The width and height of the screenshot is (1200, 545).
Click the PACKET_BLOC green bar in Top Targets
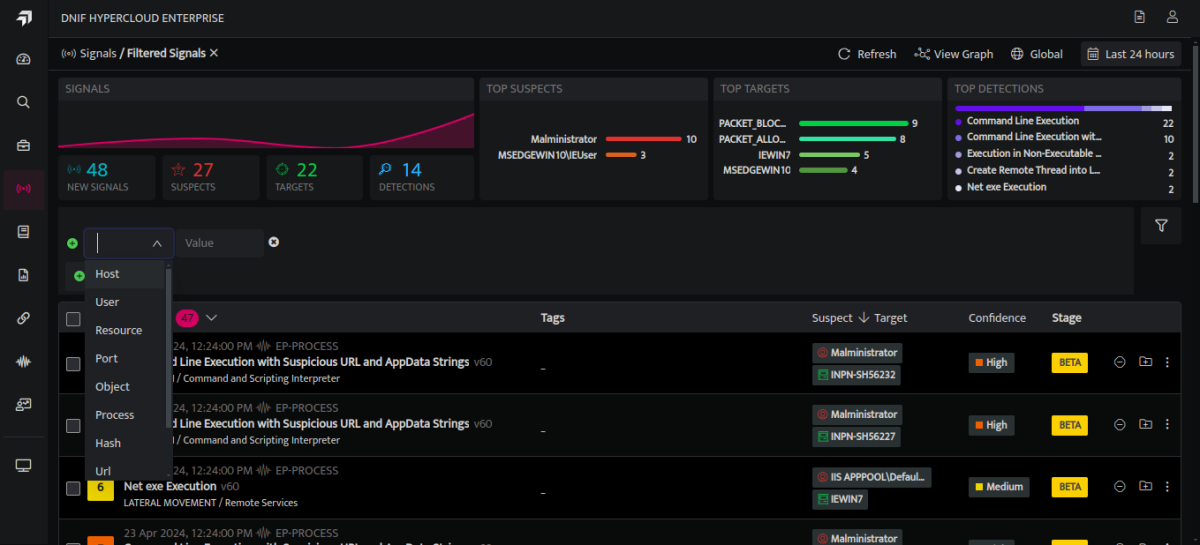tap(853, 123)
